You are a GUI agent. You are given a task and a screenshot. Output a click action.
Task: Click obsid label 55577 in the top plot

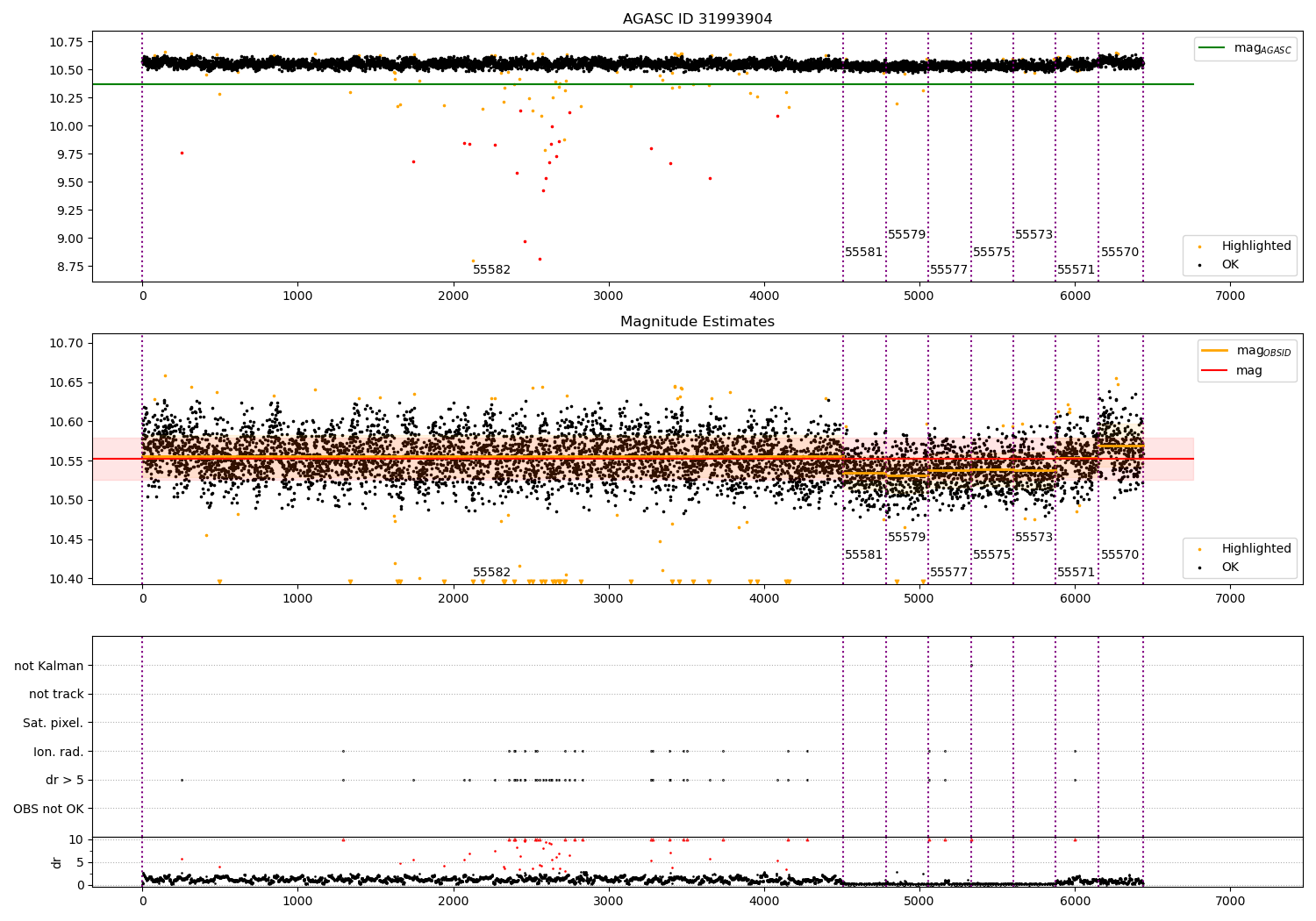[x=949, y=269]
